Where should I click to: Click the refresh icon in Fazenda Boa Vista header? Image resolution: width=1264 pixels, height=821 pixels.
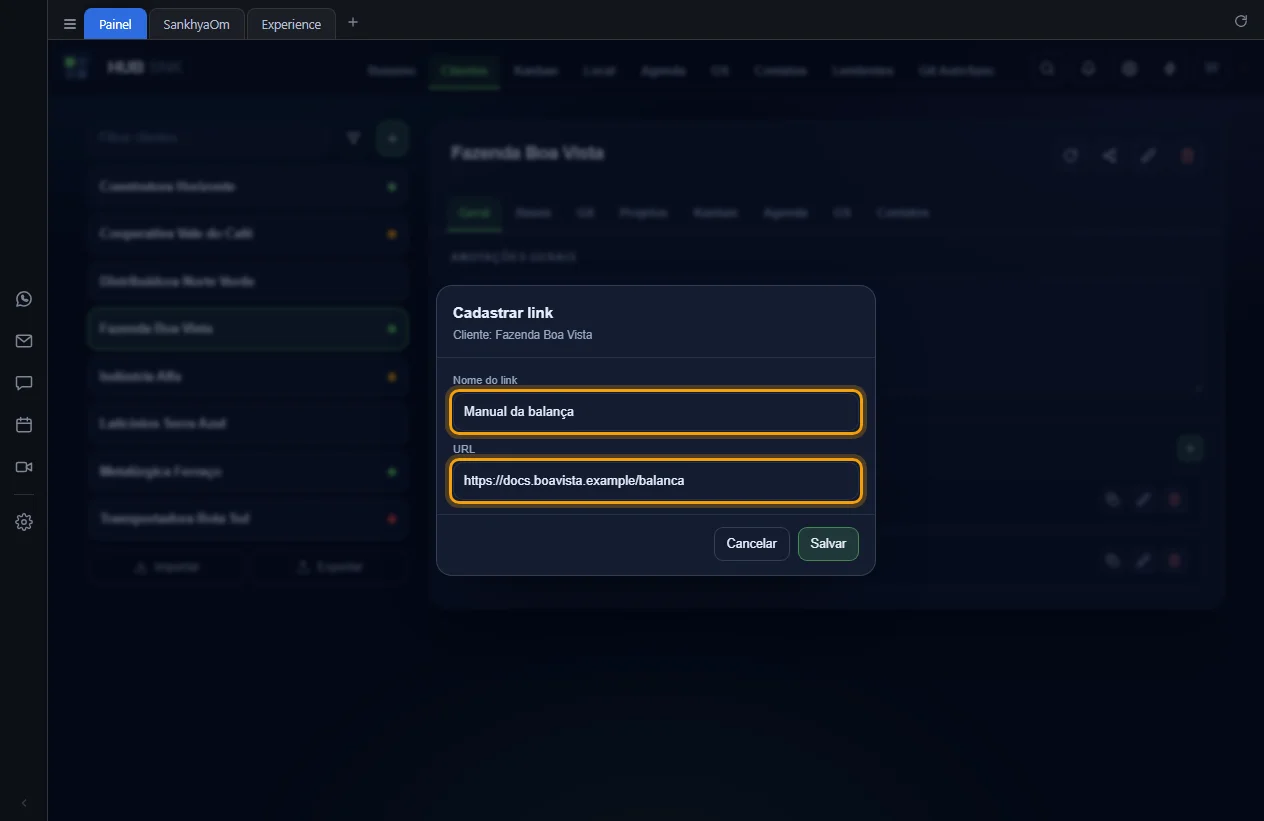tap(1070, 155)
